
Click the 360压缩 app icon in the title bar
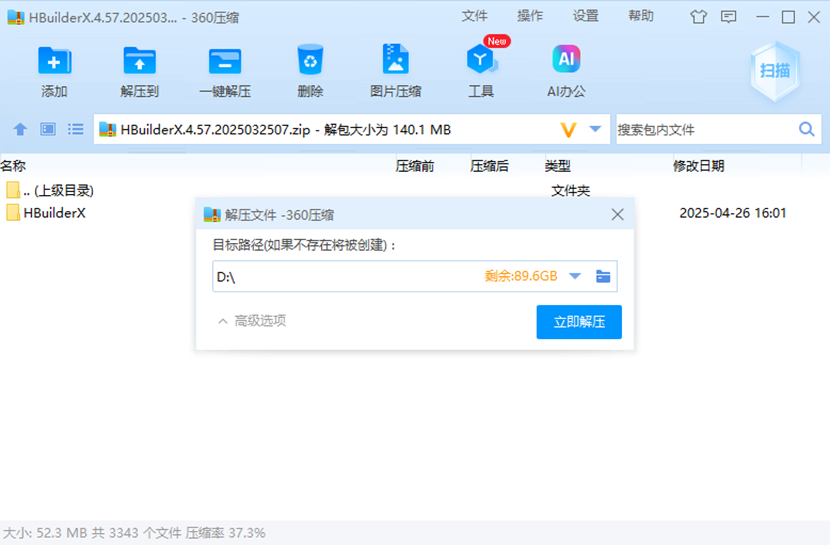15,17
